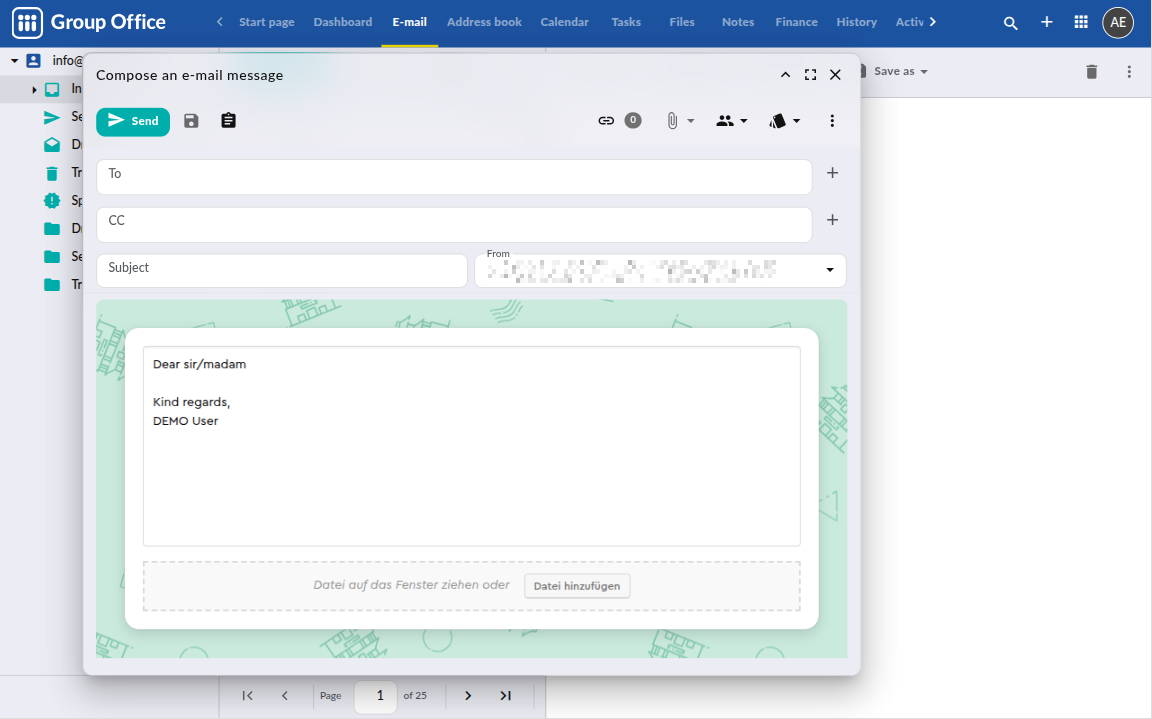
Task: Open the Notes tab
Action: pos(738,22)
